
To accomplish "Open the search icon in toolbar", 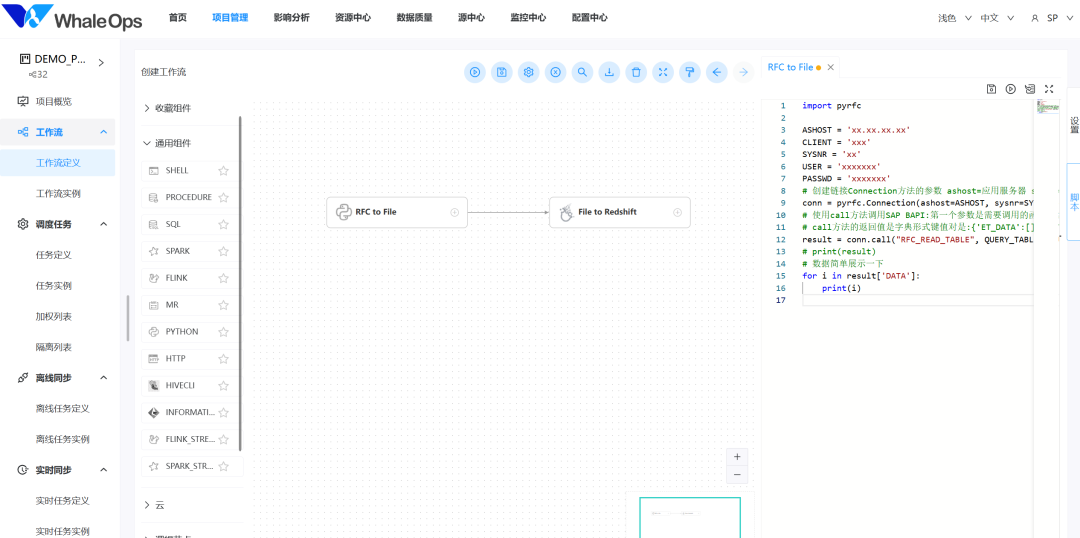I will coord(582,72).
